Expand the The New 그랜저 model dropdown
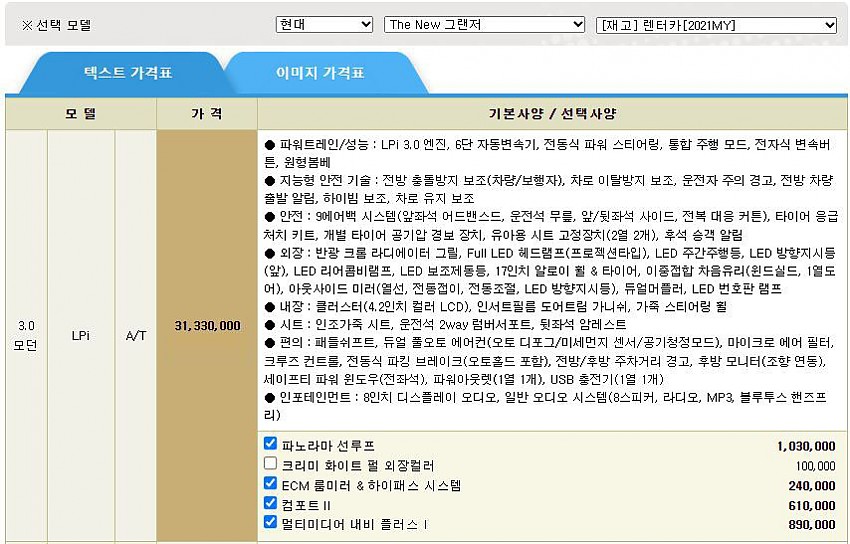 (485, 25)
